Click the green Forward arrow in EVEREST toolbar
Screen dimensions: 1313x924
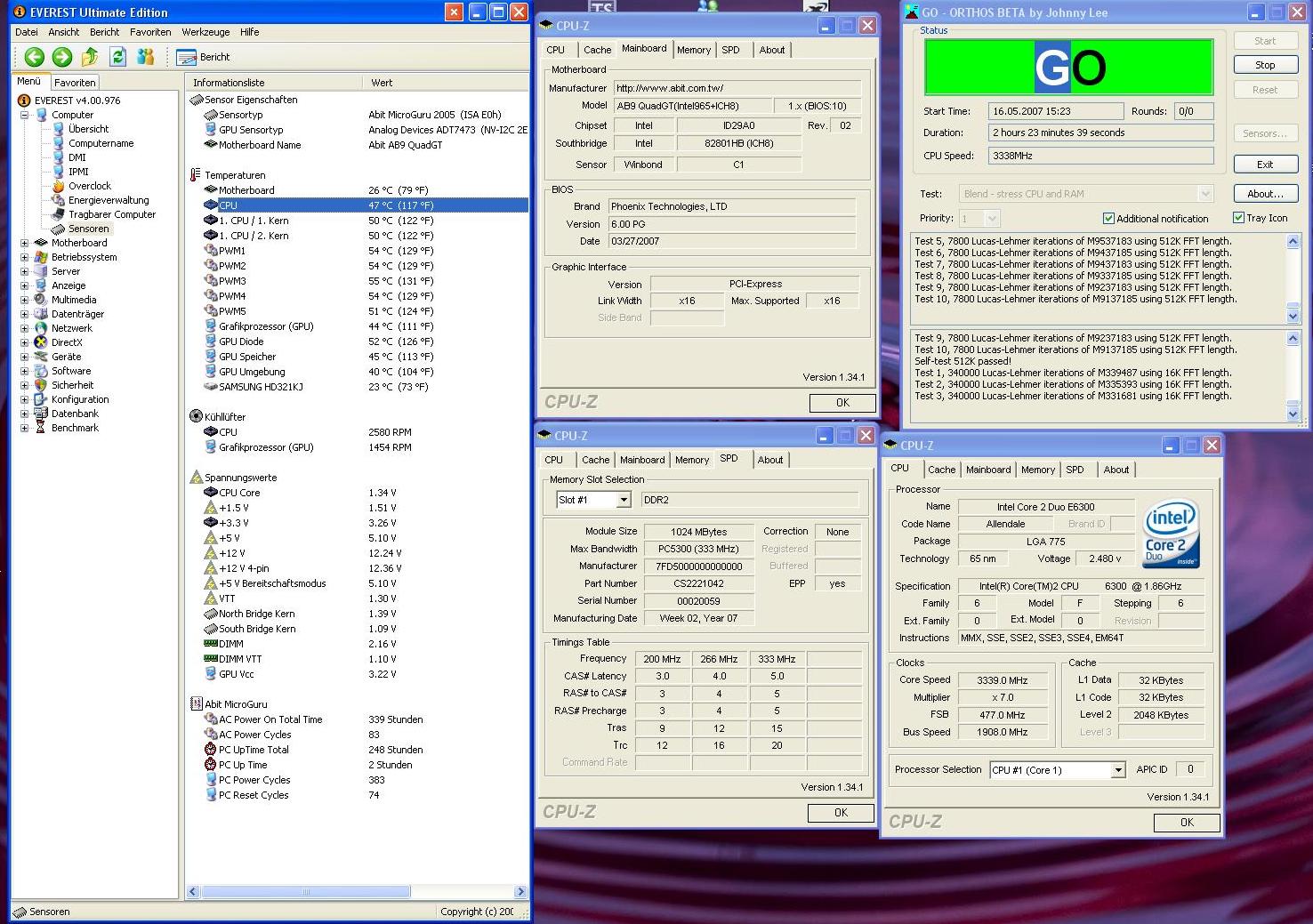pos(62,57)
